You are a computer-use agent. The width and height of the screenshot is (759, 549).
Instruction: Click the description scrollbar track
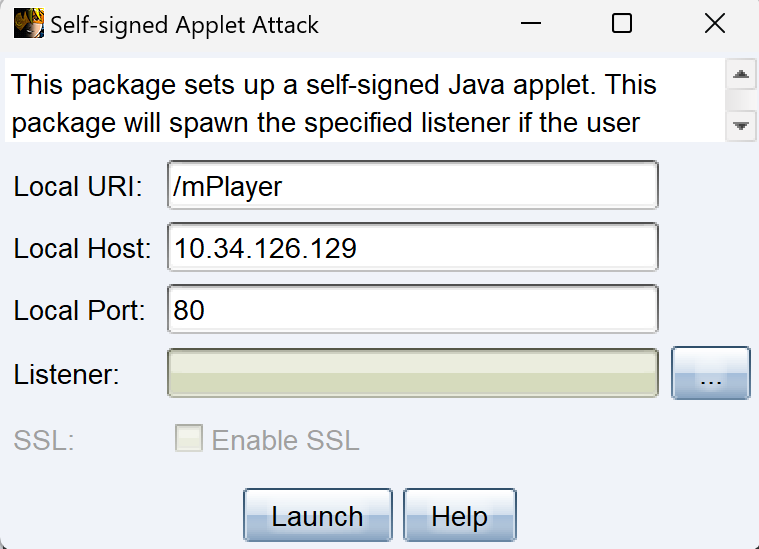(741, 100)
